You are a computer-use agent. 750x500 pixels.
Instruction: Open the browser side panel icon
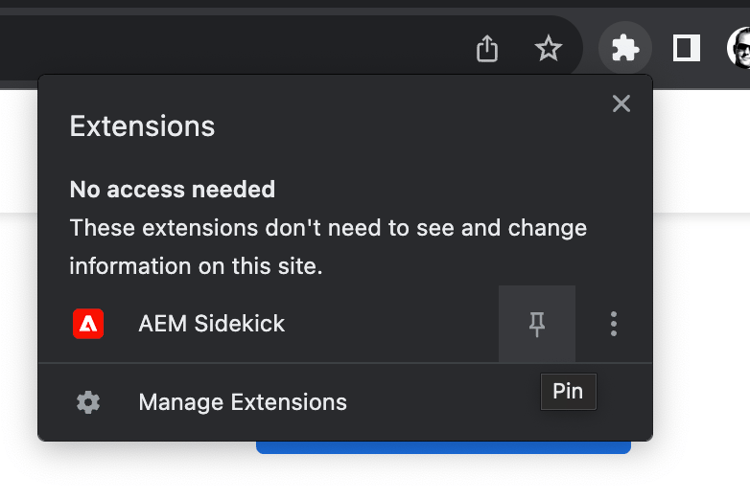coord(686,48)
